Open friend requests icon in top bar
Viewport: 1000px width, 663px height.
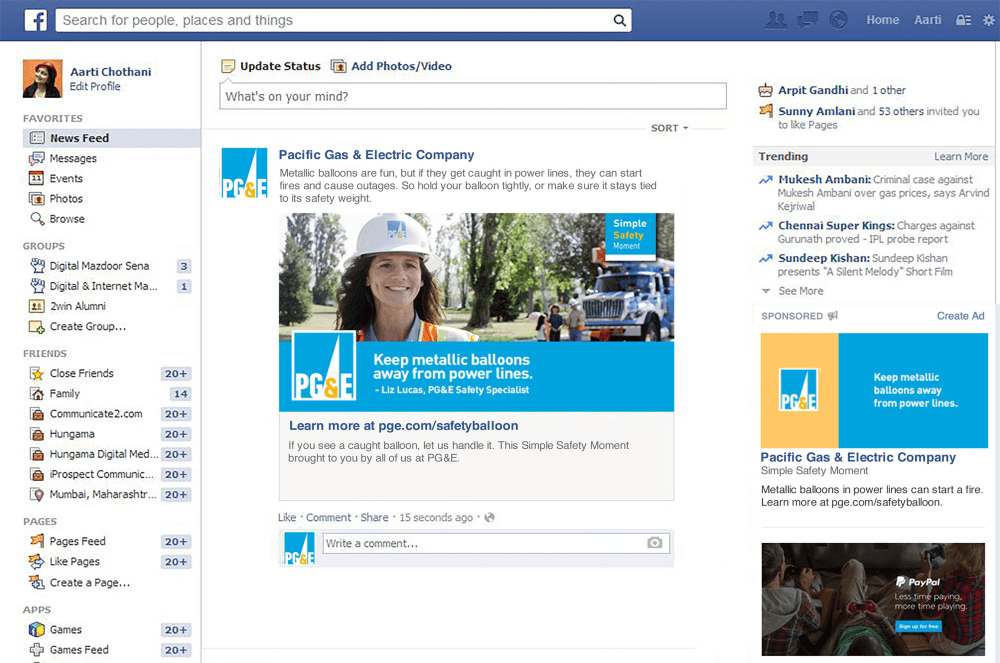[x=776, y=18]
